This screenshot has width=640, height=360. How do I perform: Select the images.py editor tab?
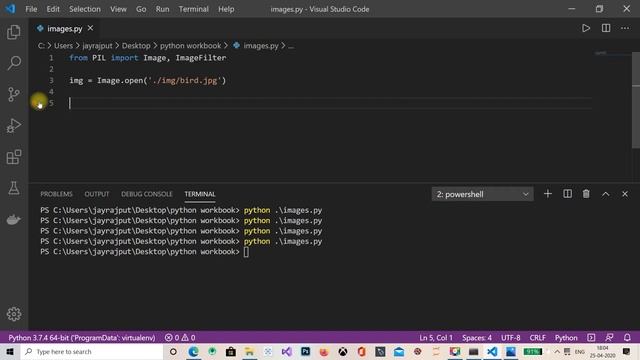[64, 29]
